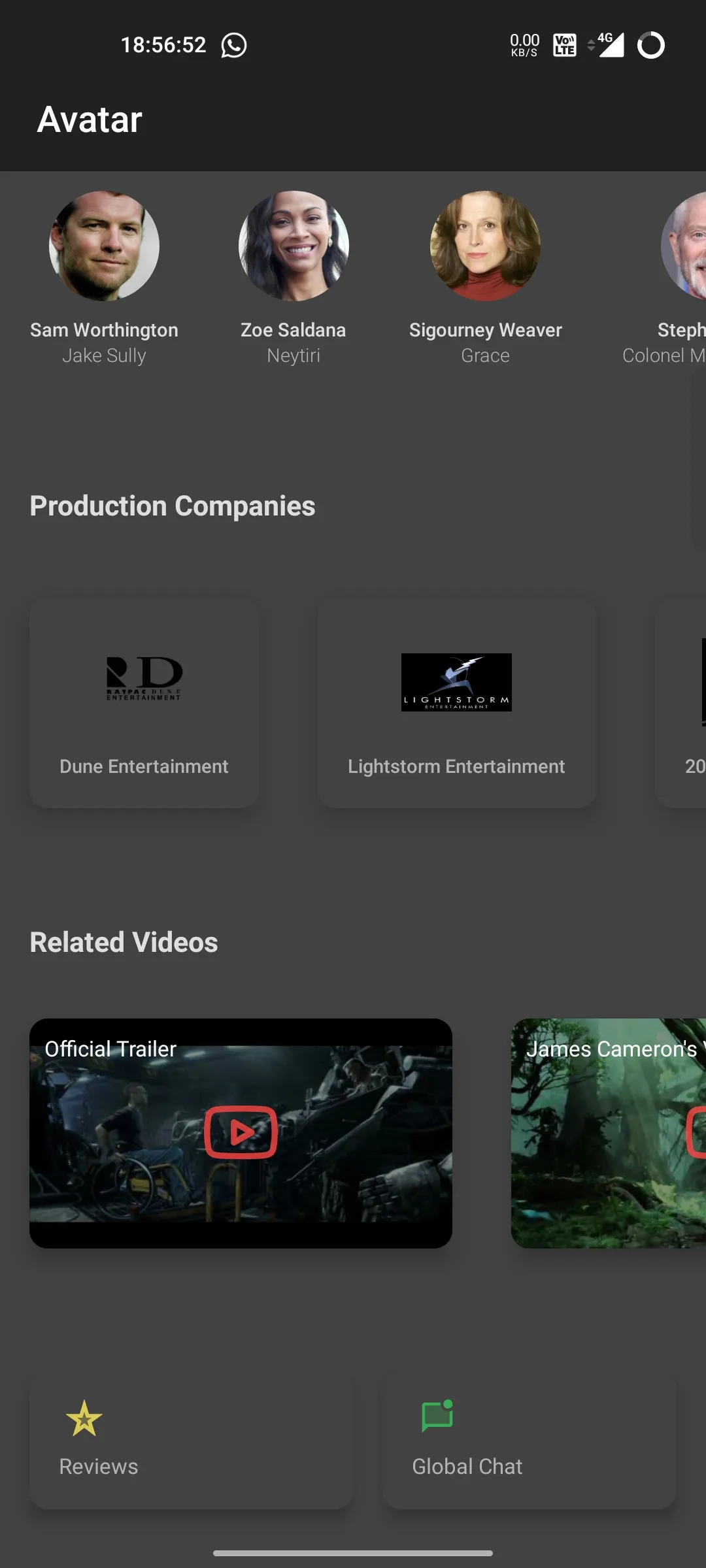
Task: Open Sam Worthington's profile photo
Action: 104,246
